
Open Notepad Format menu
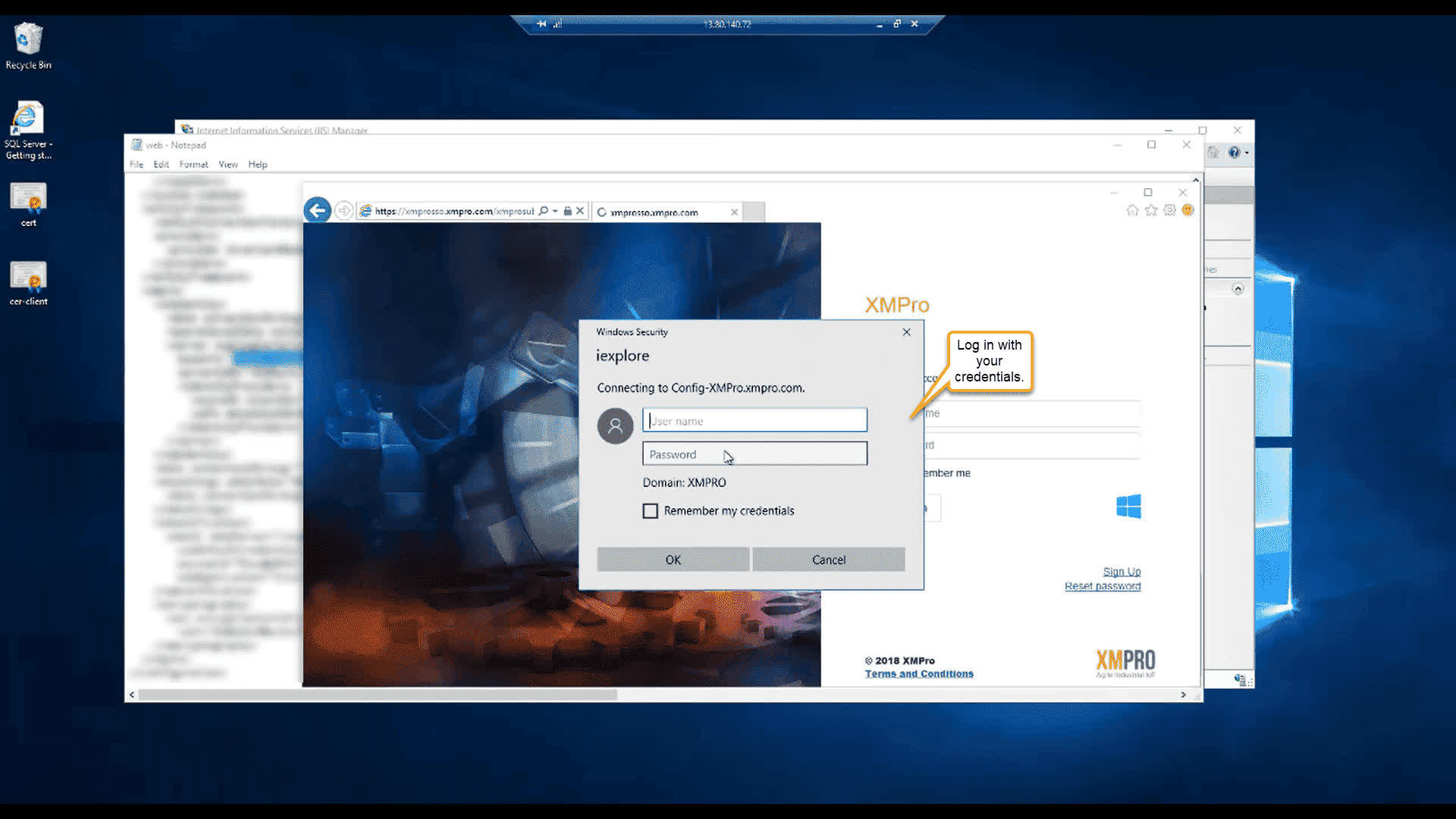click(193, 165)
